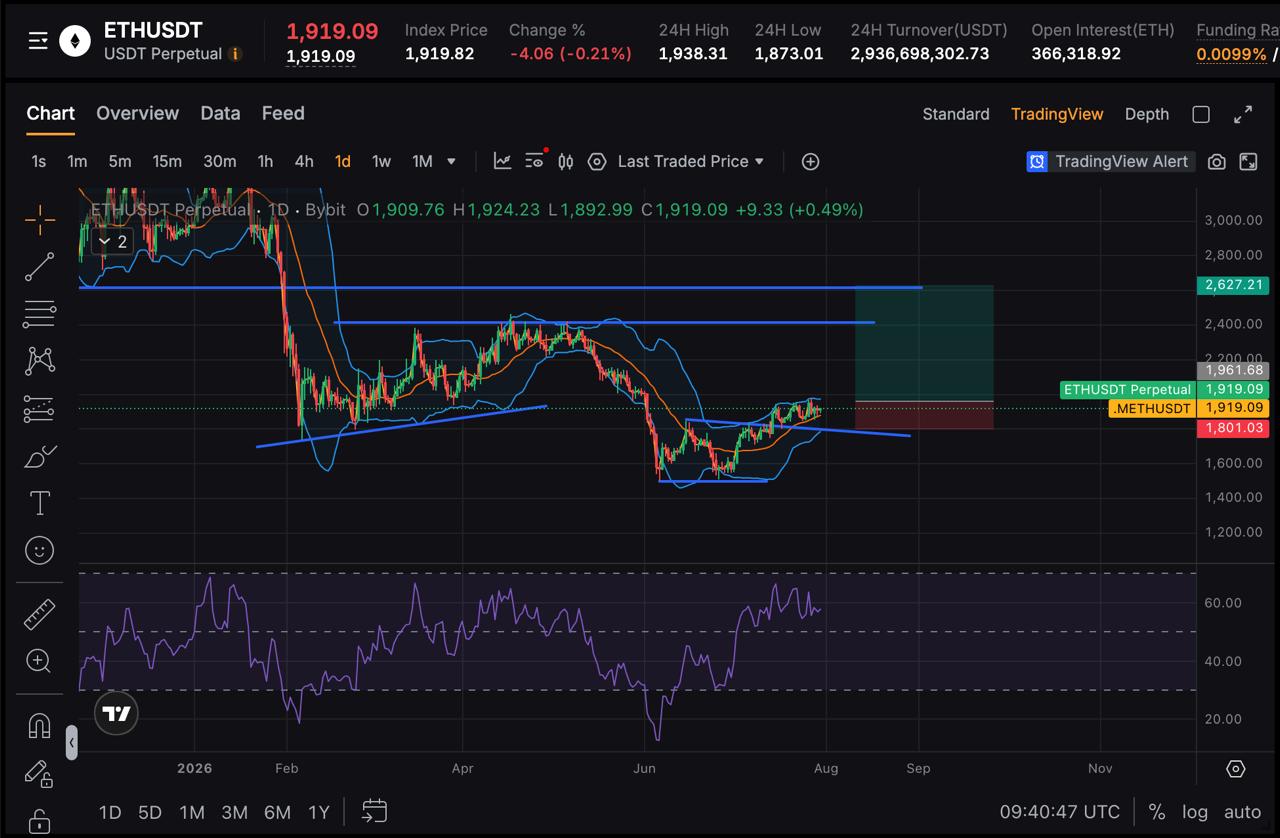Toggle lock all drawings padlock
1280x838 pixels.
40,820
